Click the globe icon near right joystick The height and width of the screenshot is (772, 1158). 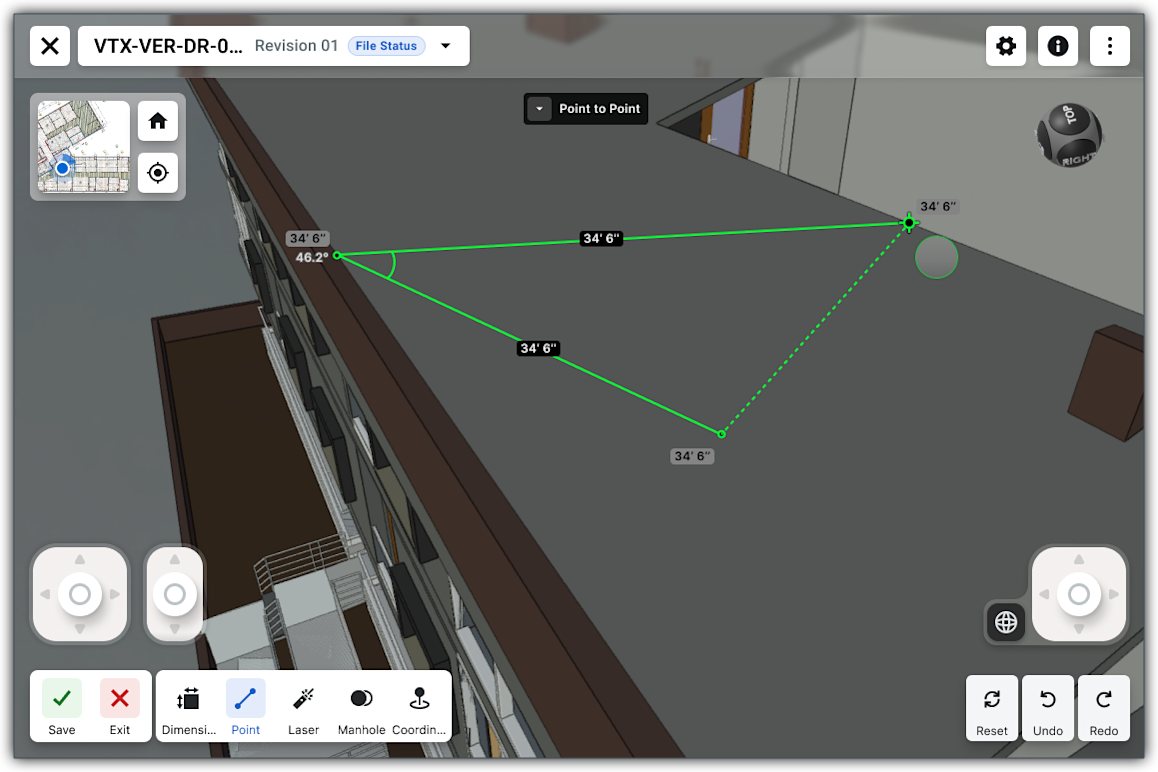[1006, 622]
